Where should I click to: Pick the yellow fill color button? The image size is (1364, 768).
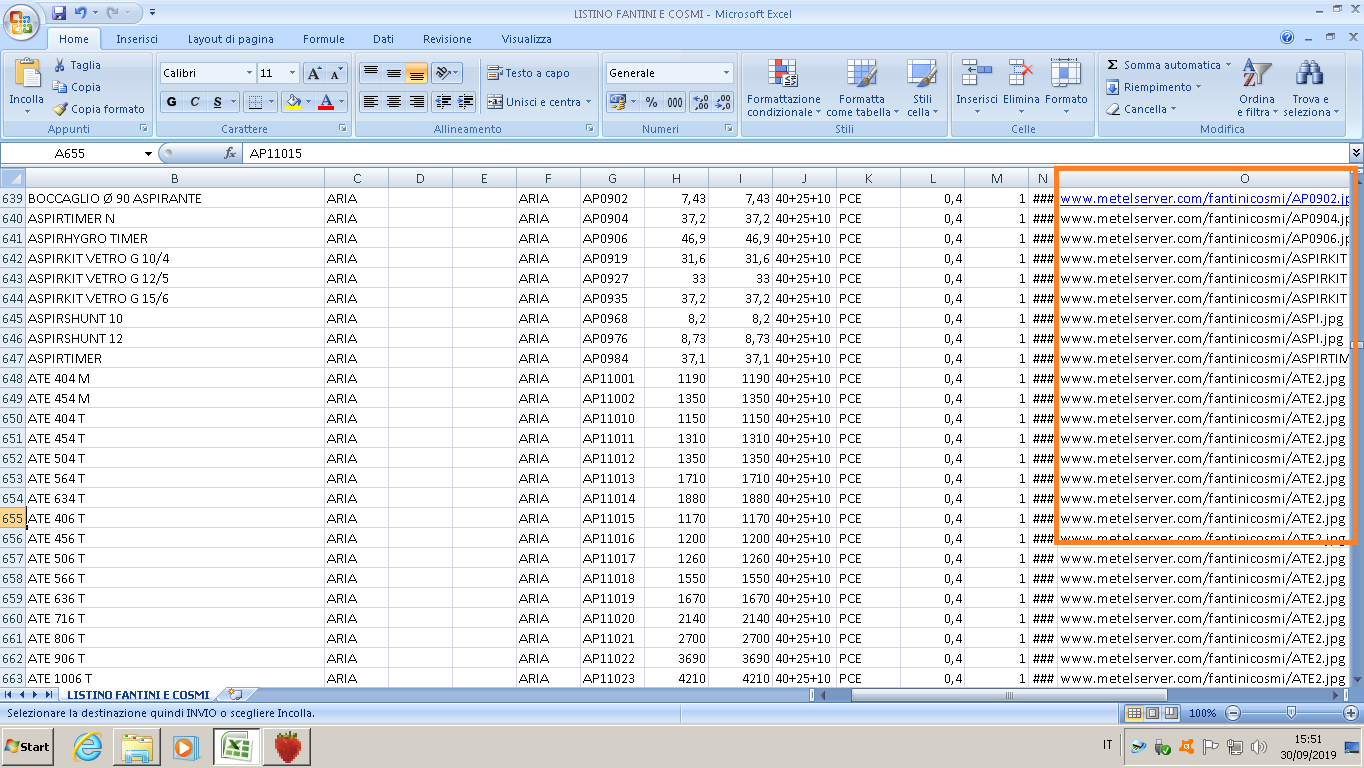click(x=293, y=102)
